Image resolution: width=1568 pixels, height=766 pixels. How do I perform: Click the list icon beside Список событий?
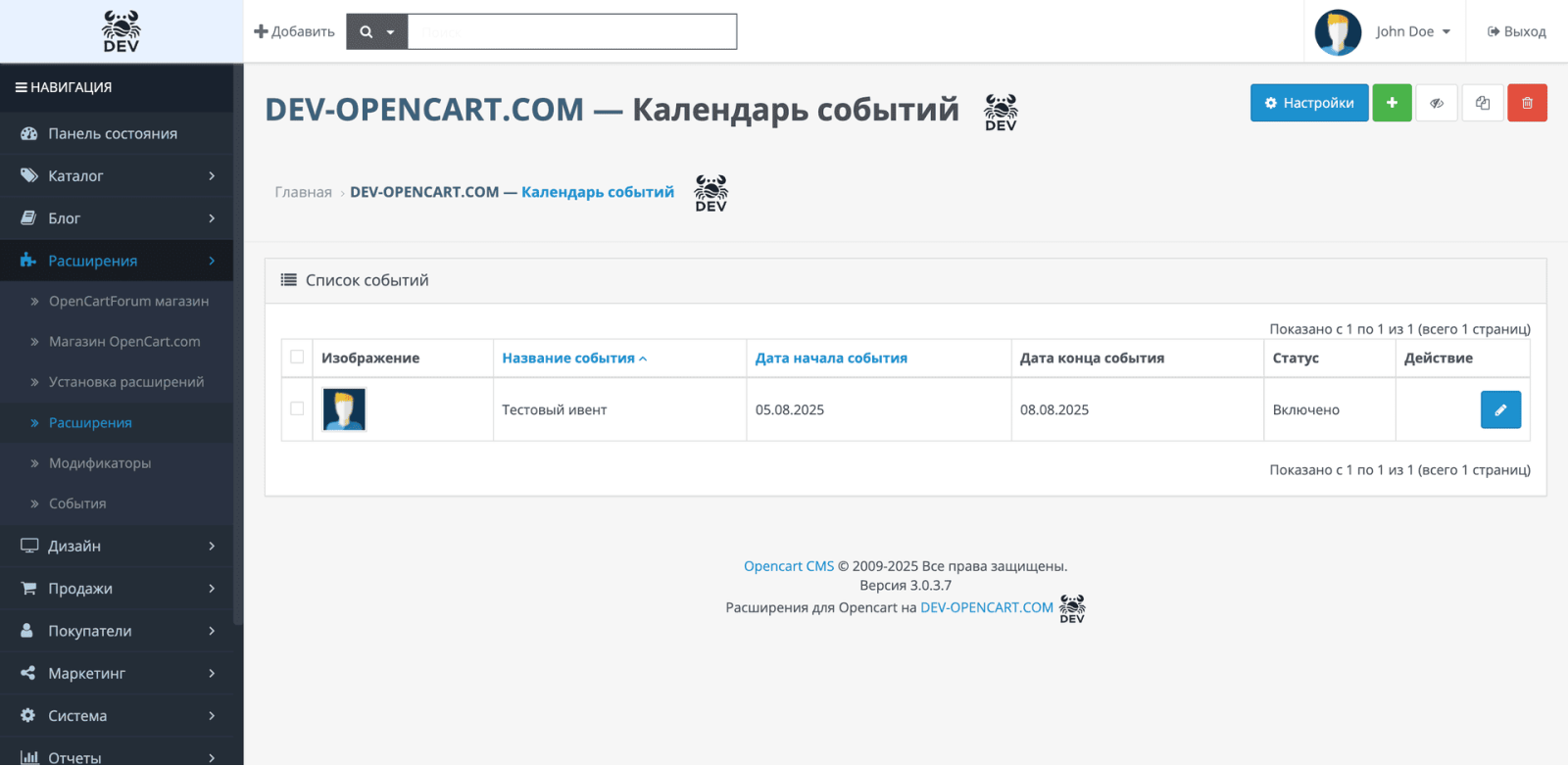click(288, 280)
